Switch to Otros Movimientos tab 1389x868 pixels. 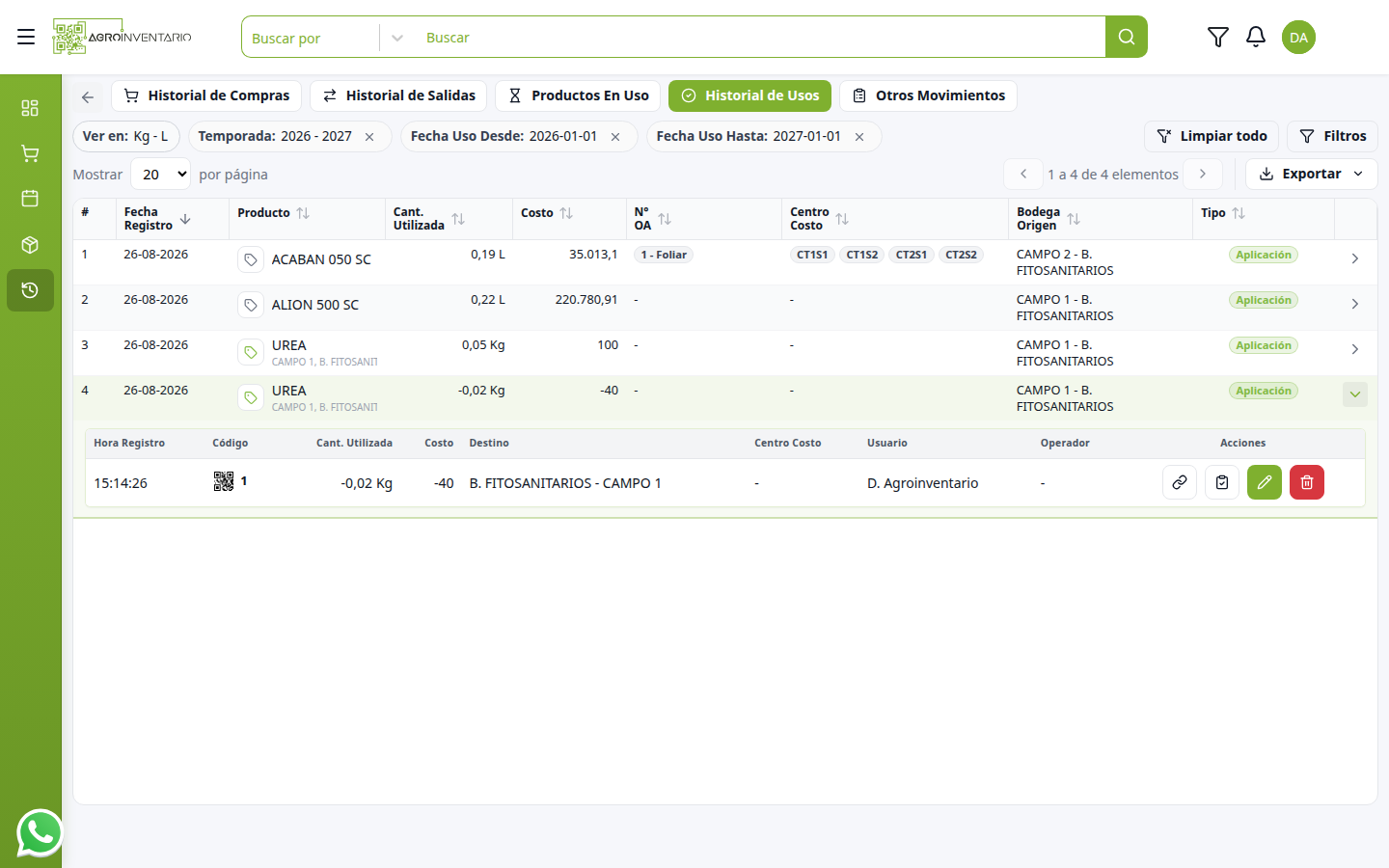(x=928, y=95)
